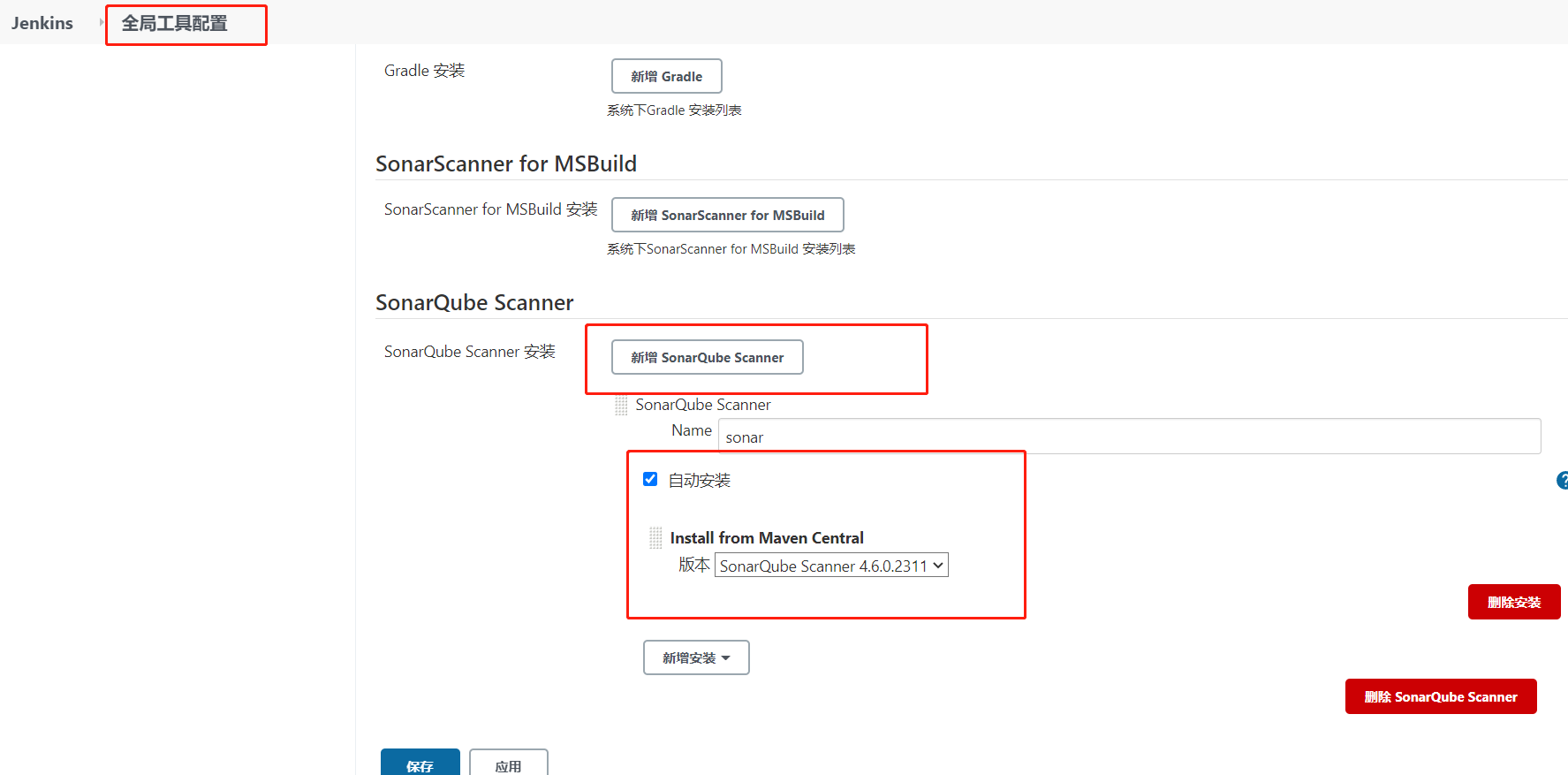Screen dimensions: 1568x775
Task: Toggle the 自动安装 checkbox
Action: tap(650, 479)
